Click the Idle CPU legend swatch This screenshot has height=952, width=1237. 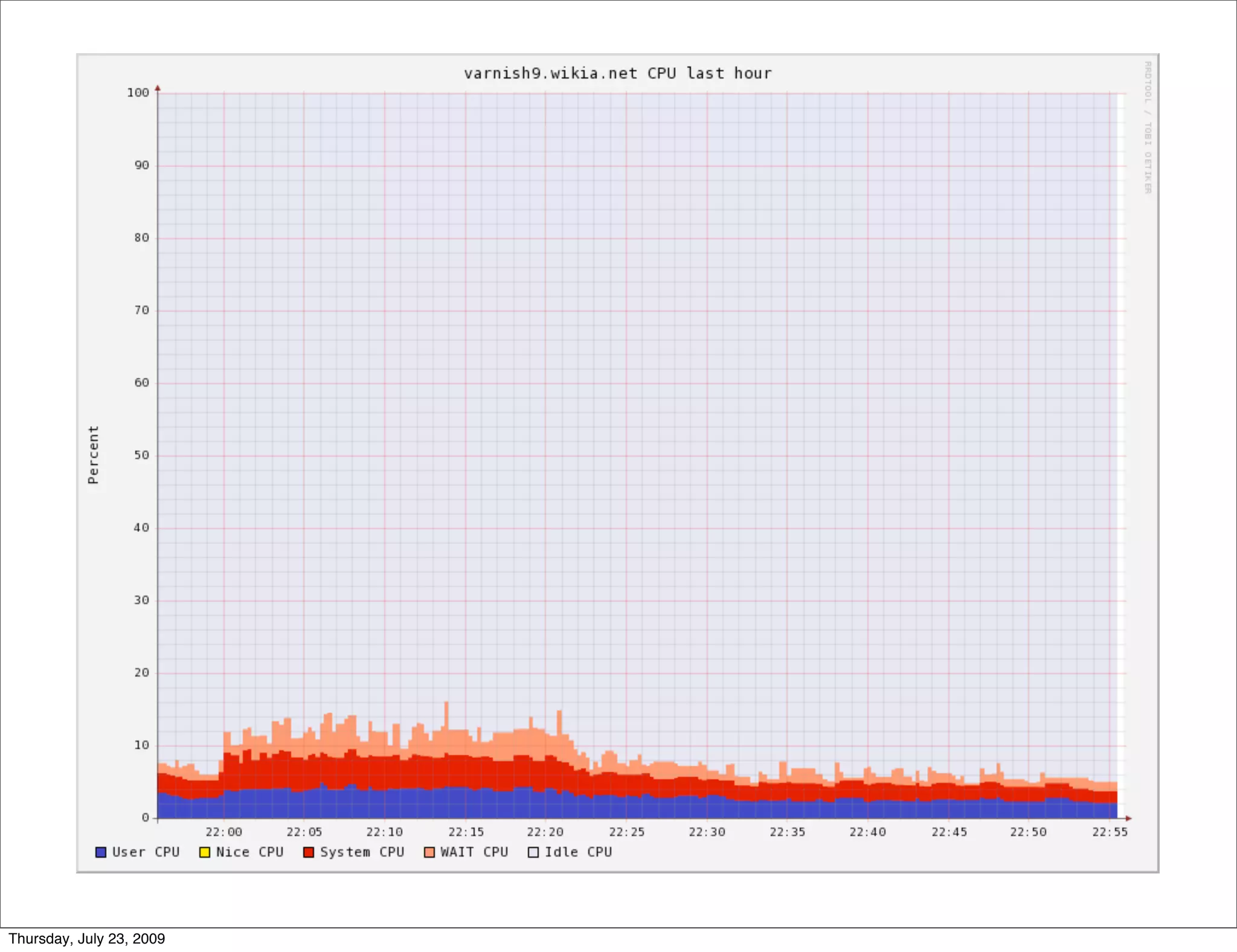pos(533,852)
